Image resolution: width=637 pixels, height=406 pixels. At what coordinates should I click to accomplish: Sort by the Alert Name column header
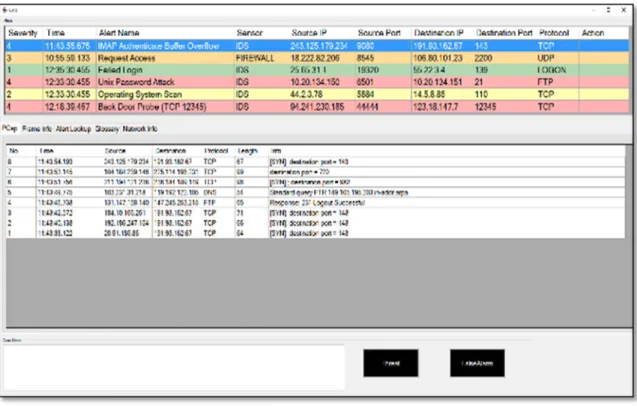[165, 33]
